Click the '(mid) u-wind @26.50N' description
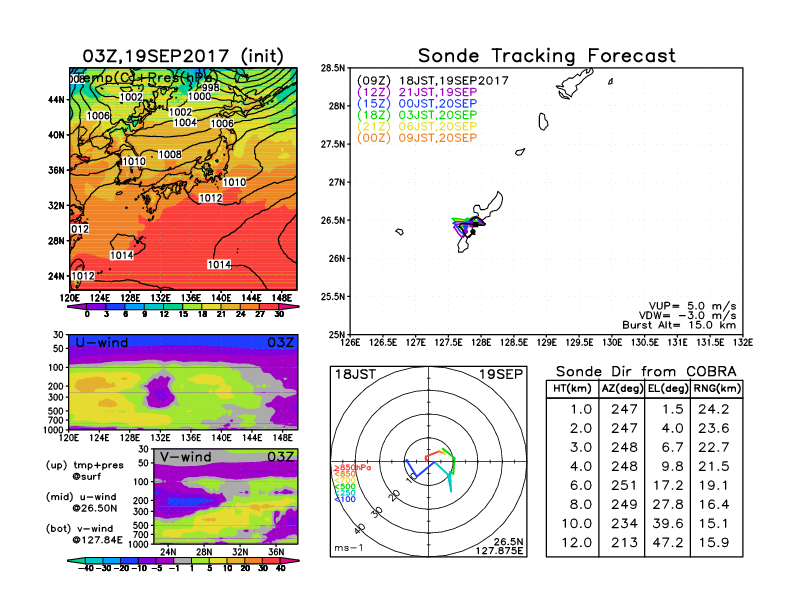The height and width of the screenshot is (612, 792). coord(81,502)
